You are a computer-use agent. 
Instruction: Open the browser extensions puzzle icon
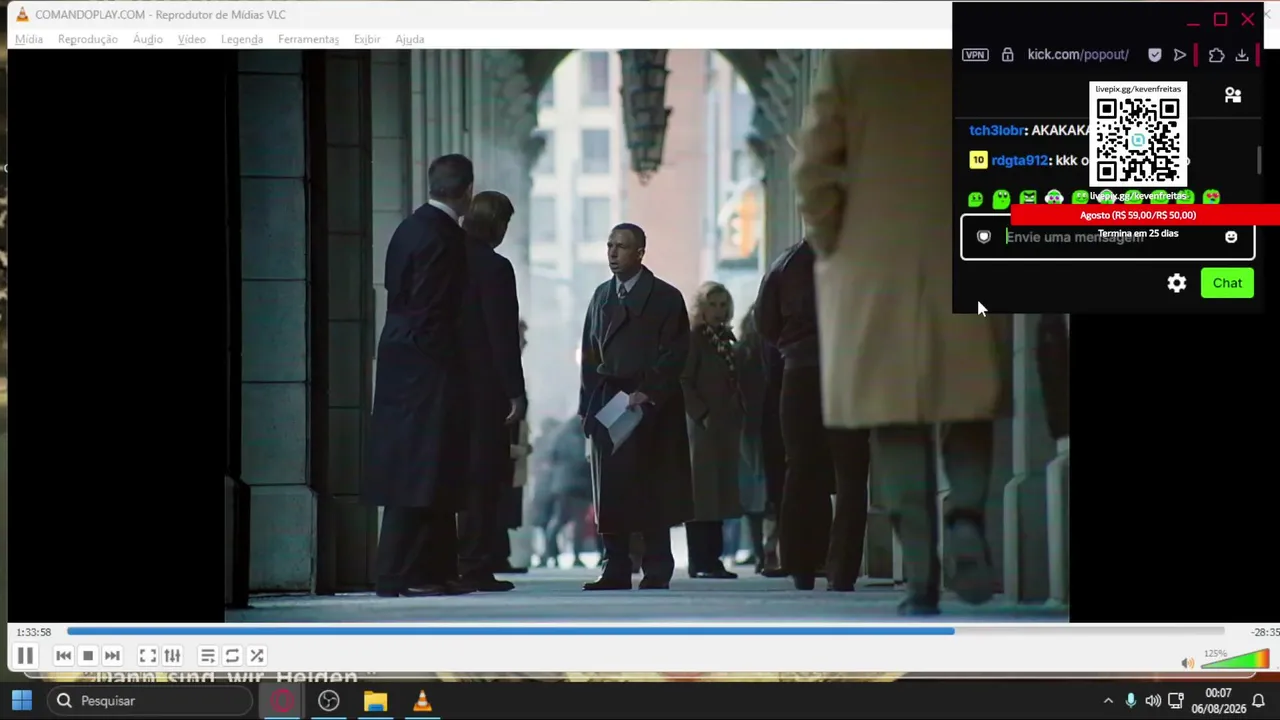(1216, 55)
